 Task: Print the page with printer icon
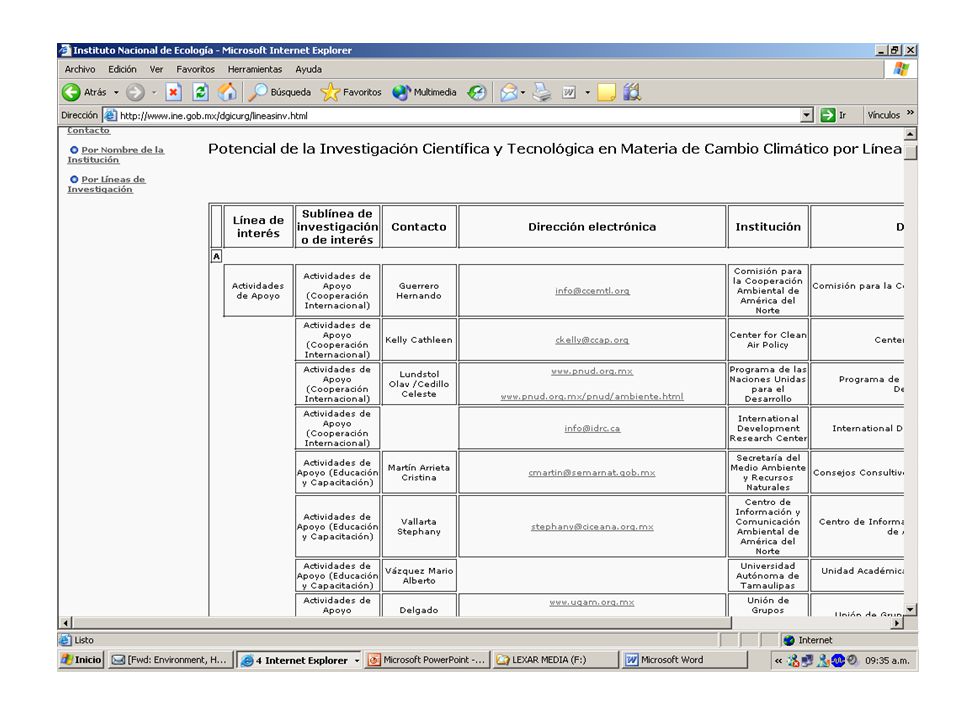click(x=541, y=92)
